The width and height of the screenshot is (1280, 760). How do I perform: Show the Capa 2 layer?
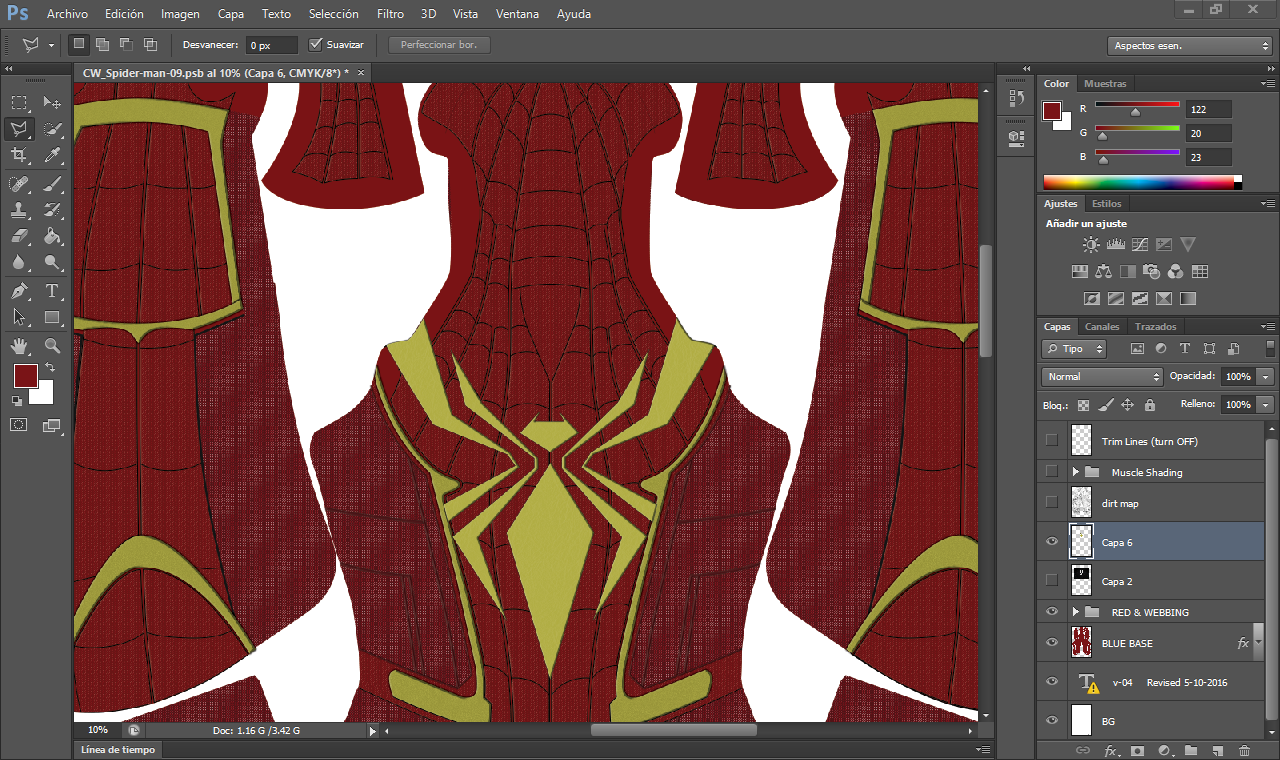[1051, 580]
